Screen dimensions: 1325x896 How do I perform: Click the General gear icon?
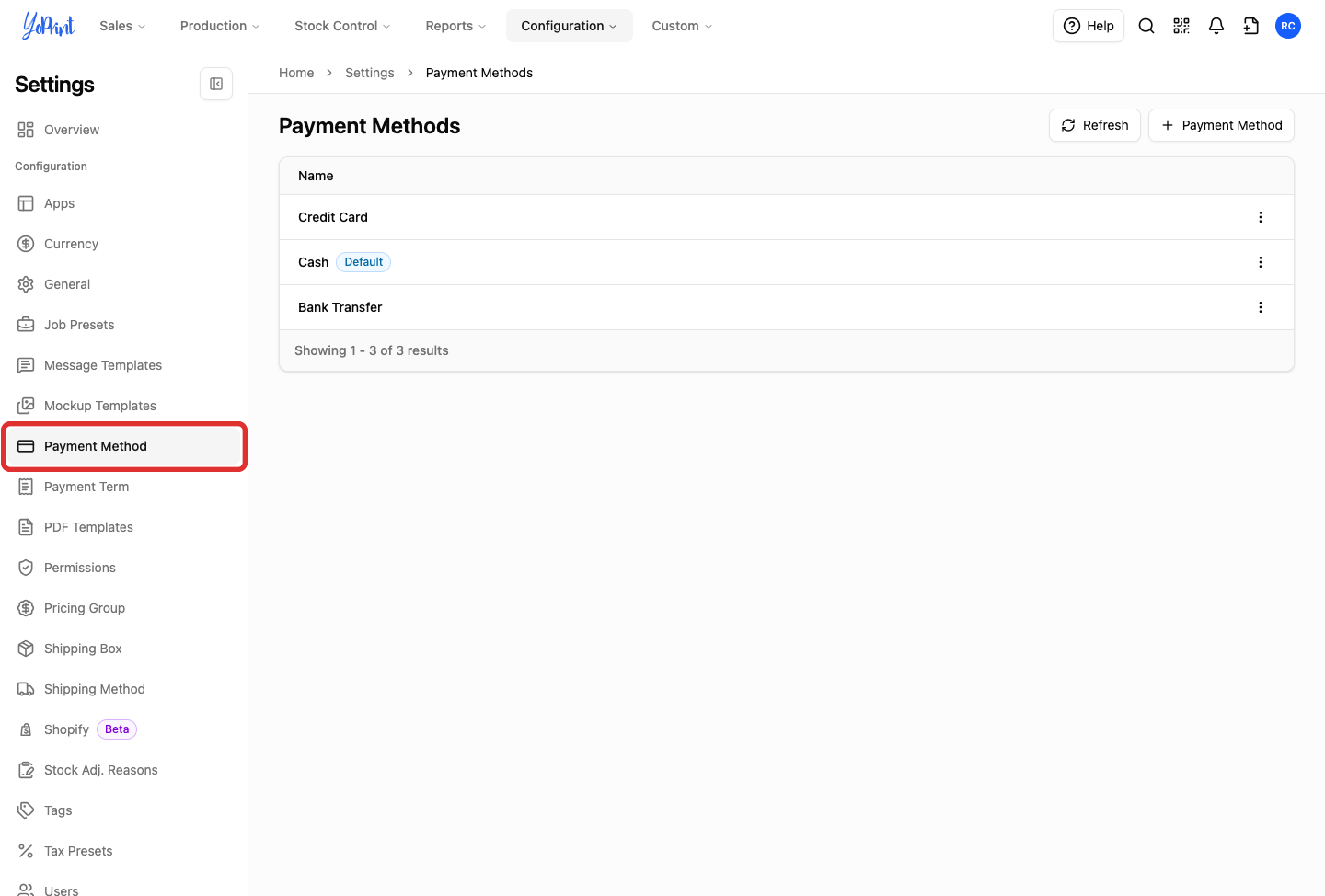[x=26, y=284]
